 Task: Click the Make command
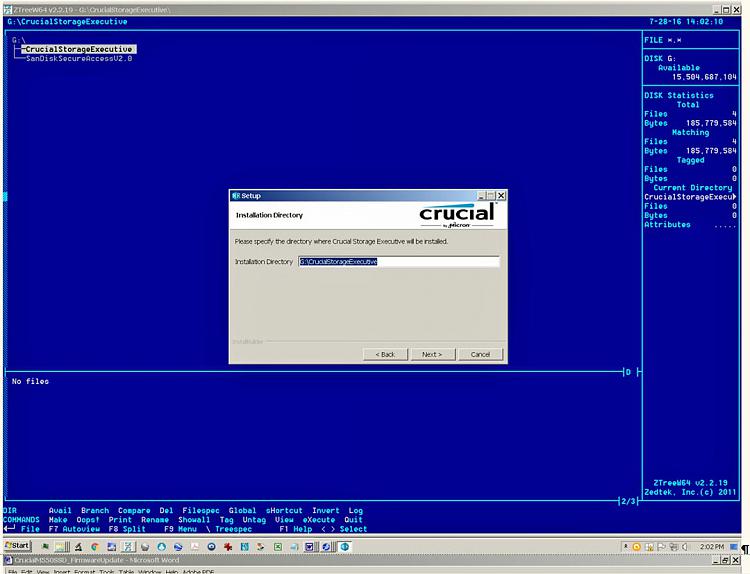pyautogui.click(x=58, y=520)
